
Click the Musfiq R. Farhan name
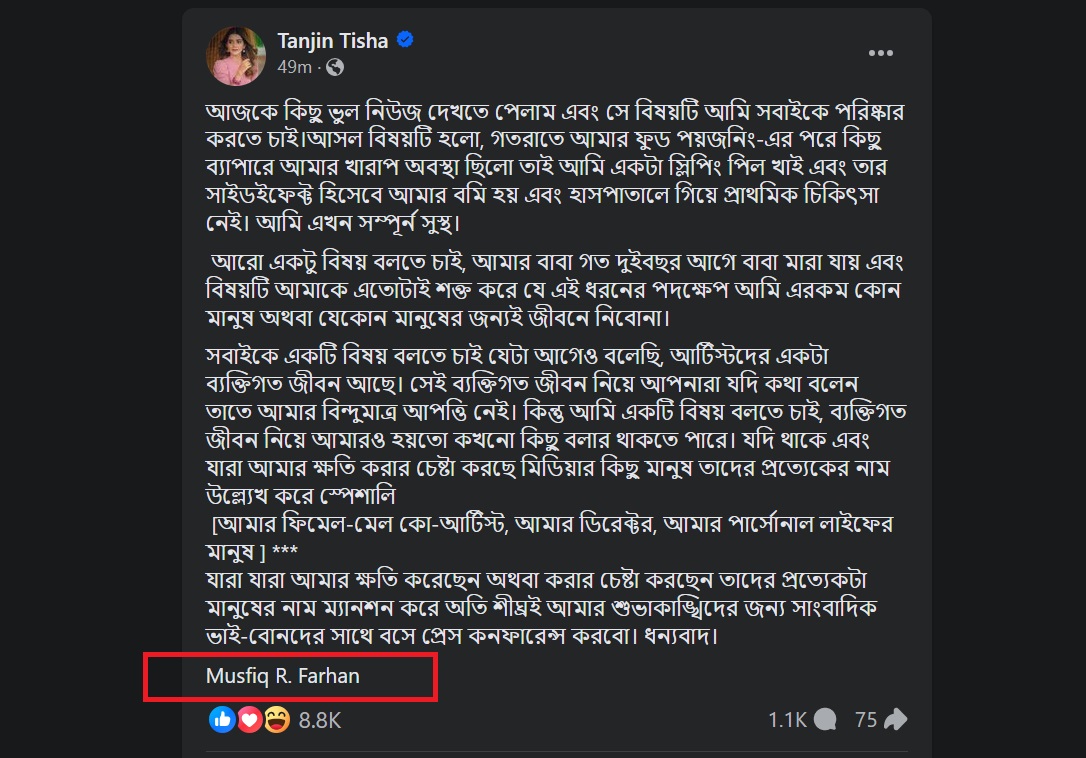[283, 676]
